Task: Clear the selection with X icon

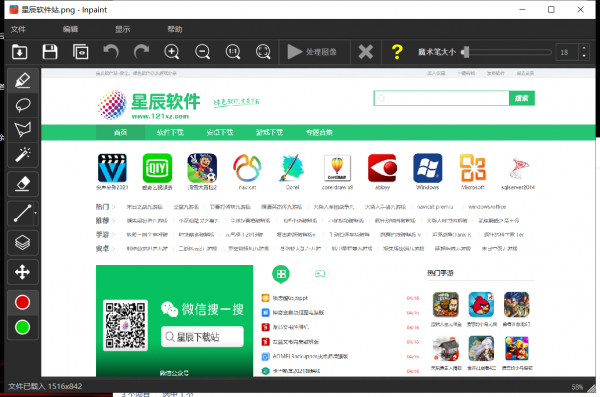Action: 366,52
